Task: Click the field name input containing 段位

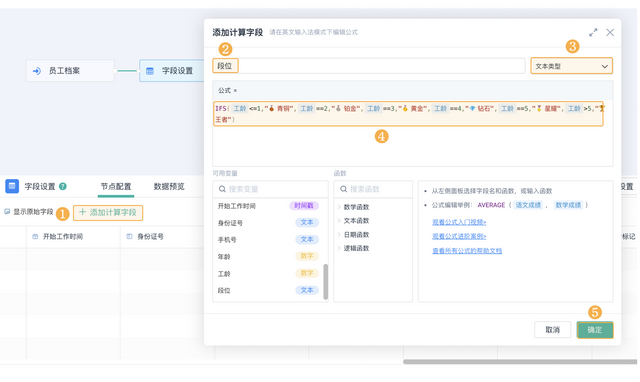Action: [x=369, y=66]
